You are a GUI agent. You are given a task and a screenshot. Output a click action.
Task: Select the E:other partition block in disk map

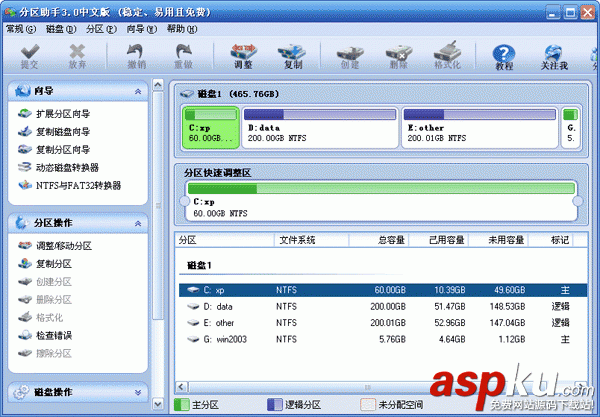pyautogui.click(x=480, y=127)
